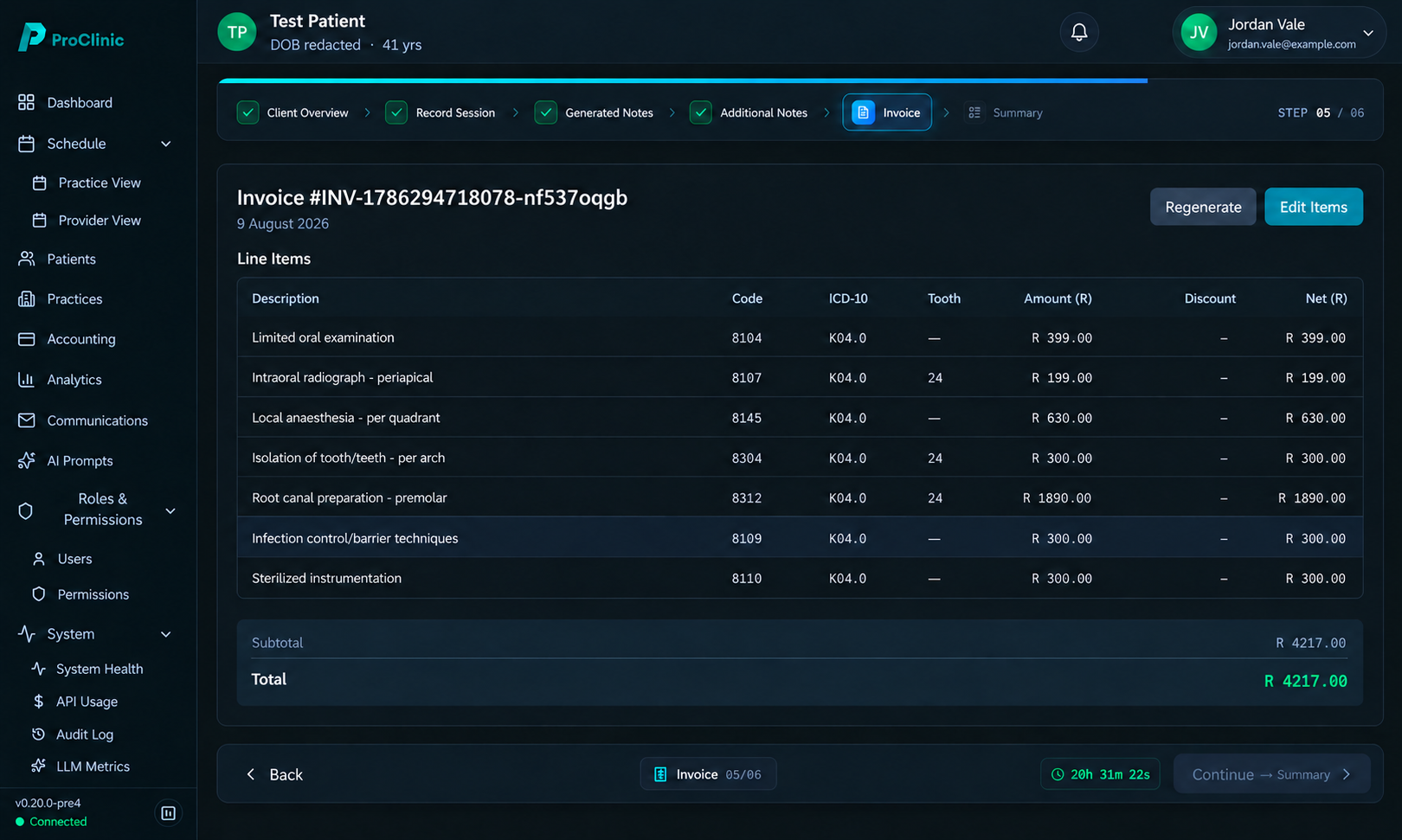This screenshot has height=840, width=1402.
Task: Collapse the Schedule menu chevron
Action: [x=166, y=144]
